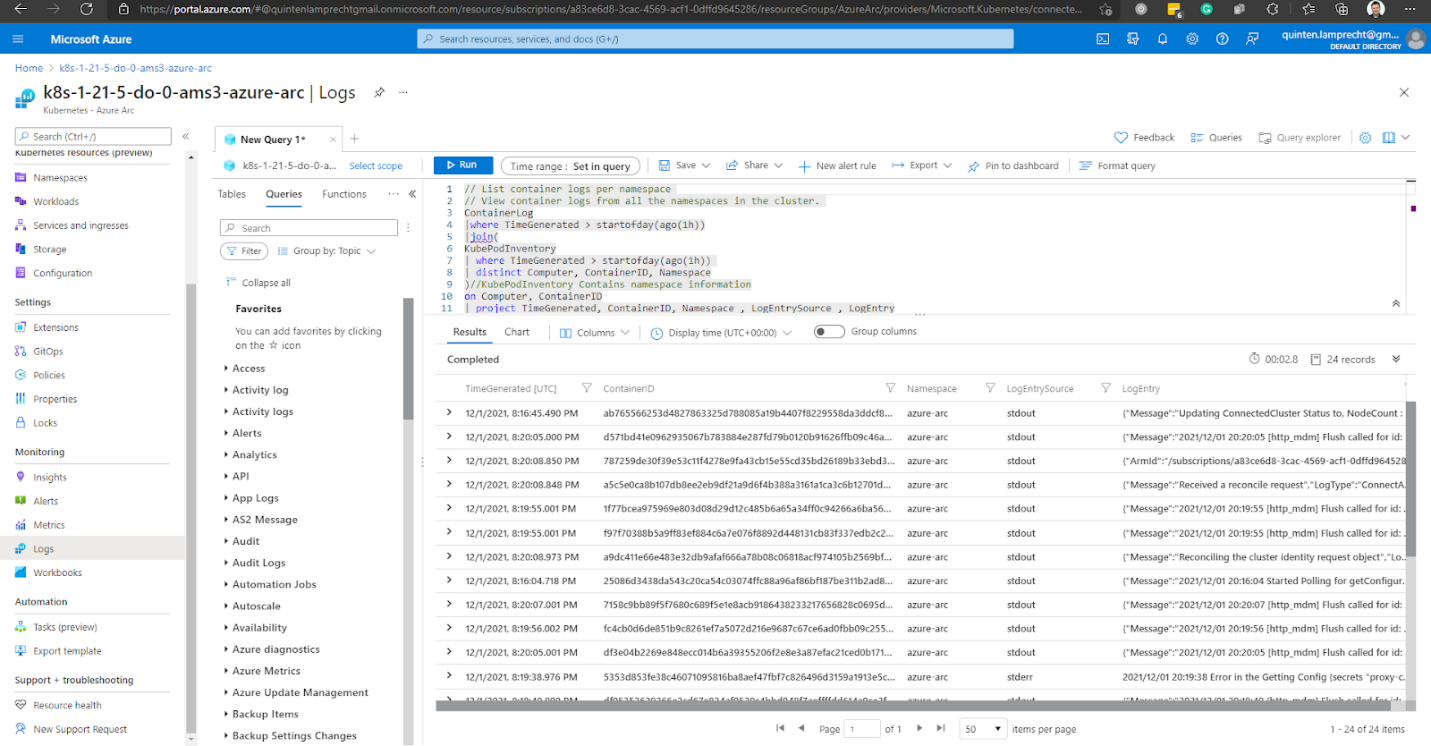Open GitOps in the left menu
The image size is (1431, 746).
click(x=48, y=351)
